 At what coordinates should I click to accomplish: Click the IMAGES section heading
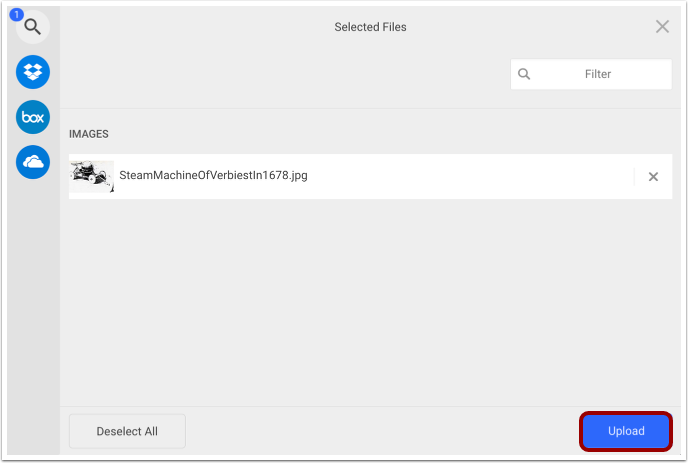point(89,134)
